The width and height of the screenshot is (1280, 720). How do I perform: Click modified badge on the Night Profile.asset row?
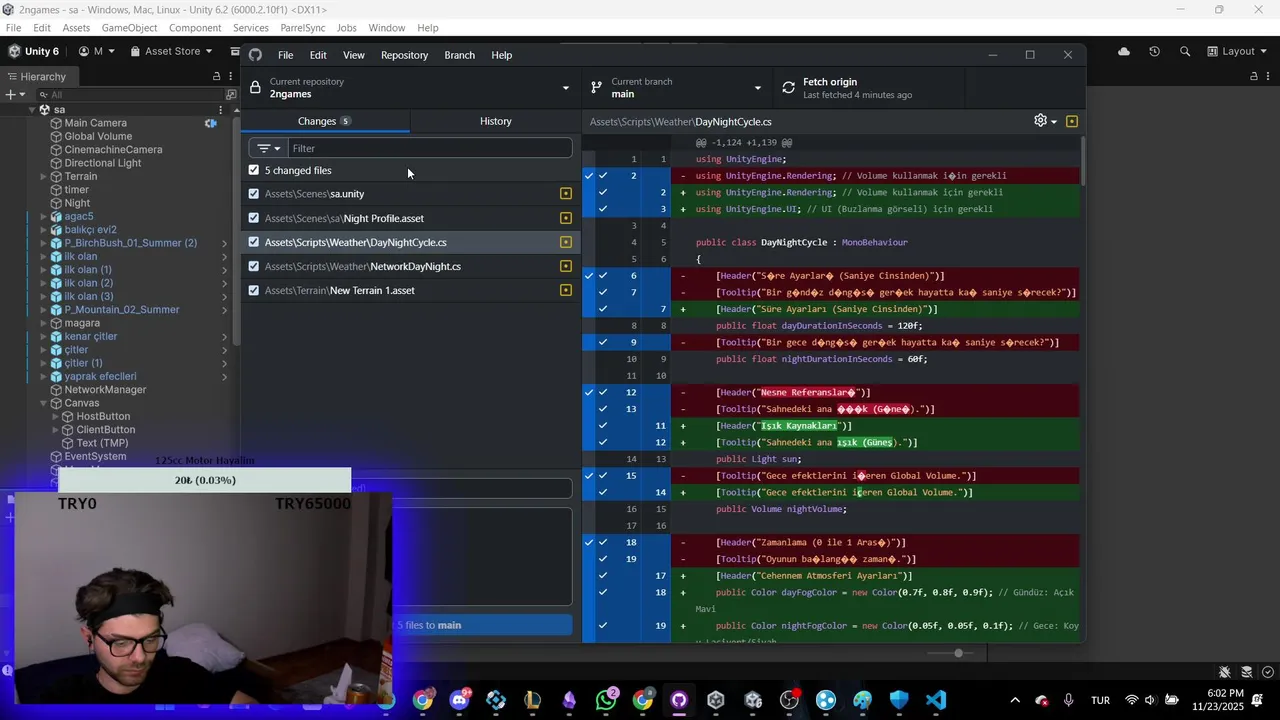click(x=566, y=218)
